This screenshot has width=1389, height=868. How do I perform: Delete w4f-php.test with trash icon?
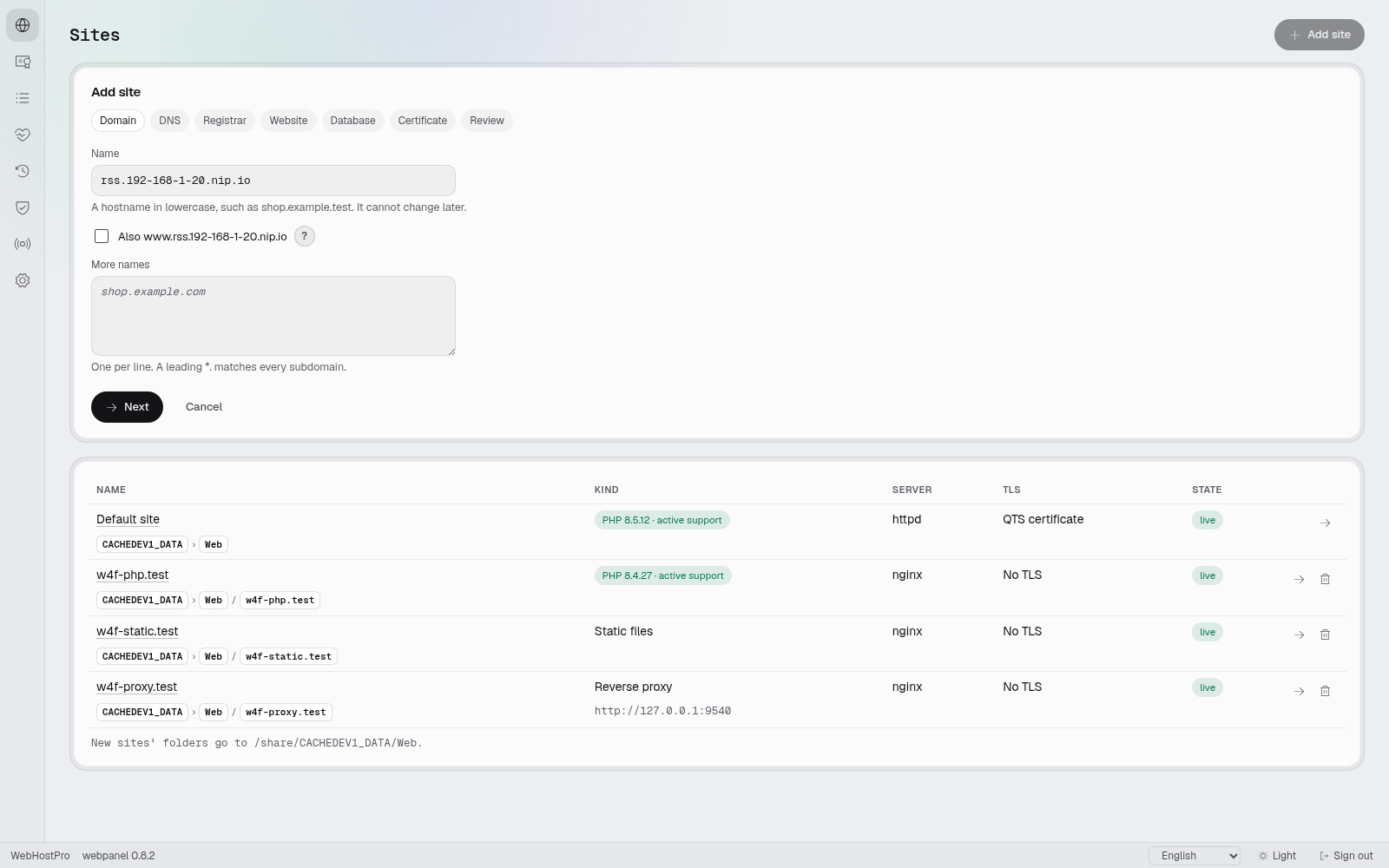pos(1325,579)
